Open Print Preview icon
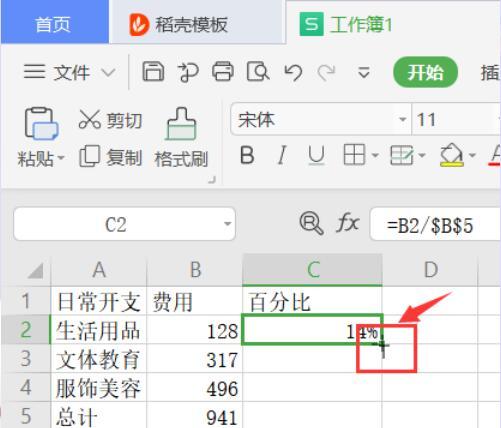 pos(258,71)
